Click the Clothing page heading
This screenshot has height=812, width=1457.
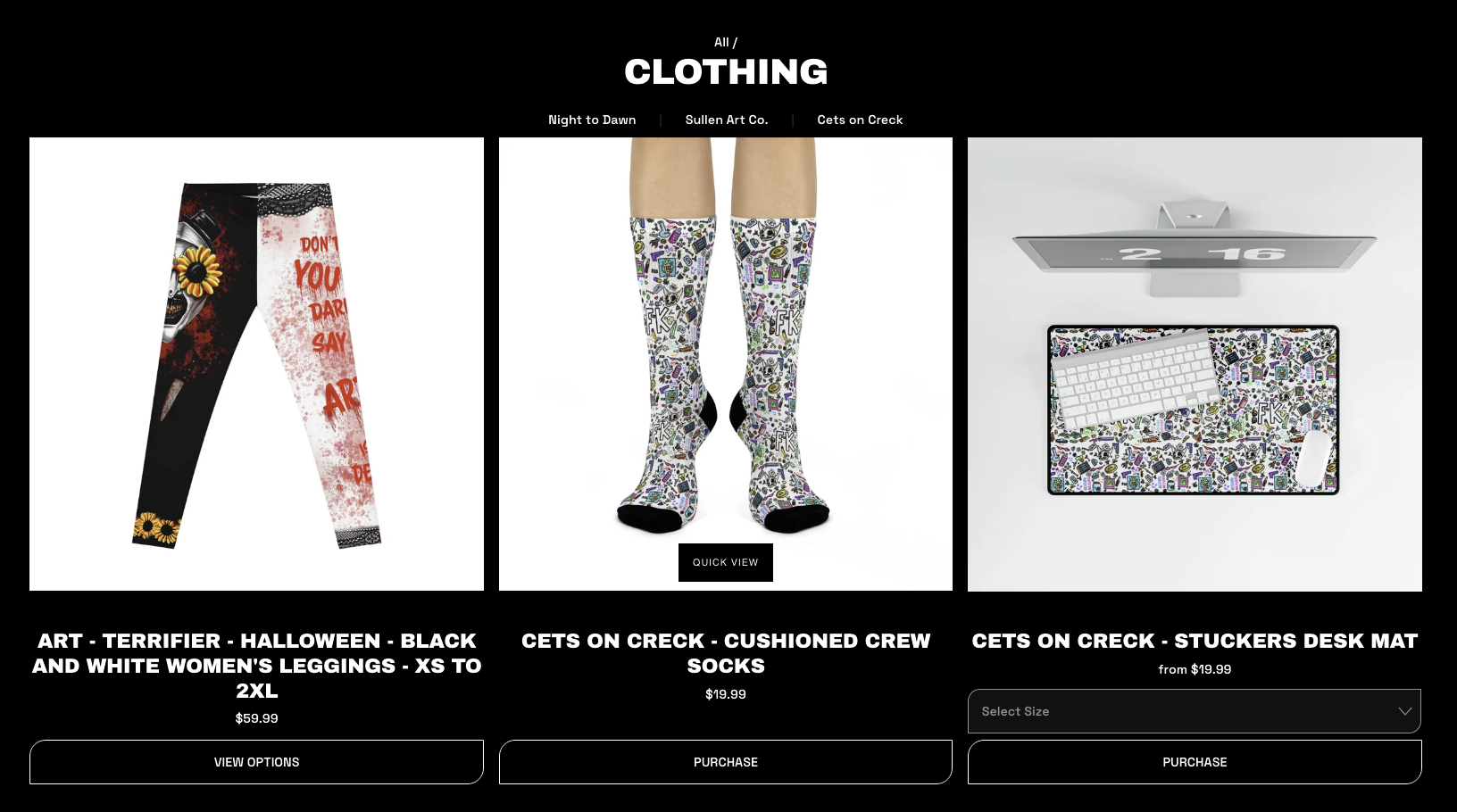click(x=726, y=72)
